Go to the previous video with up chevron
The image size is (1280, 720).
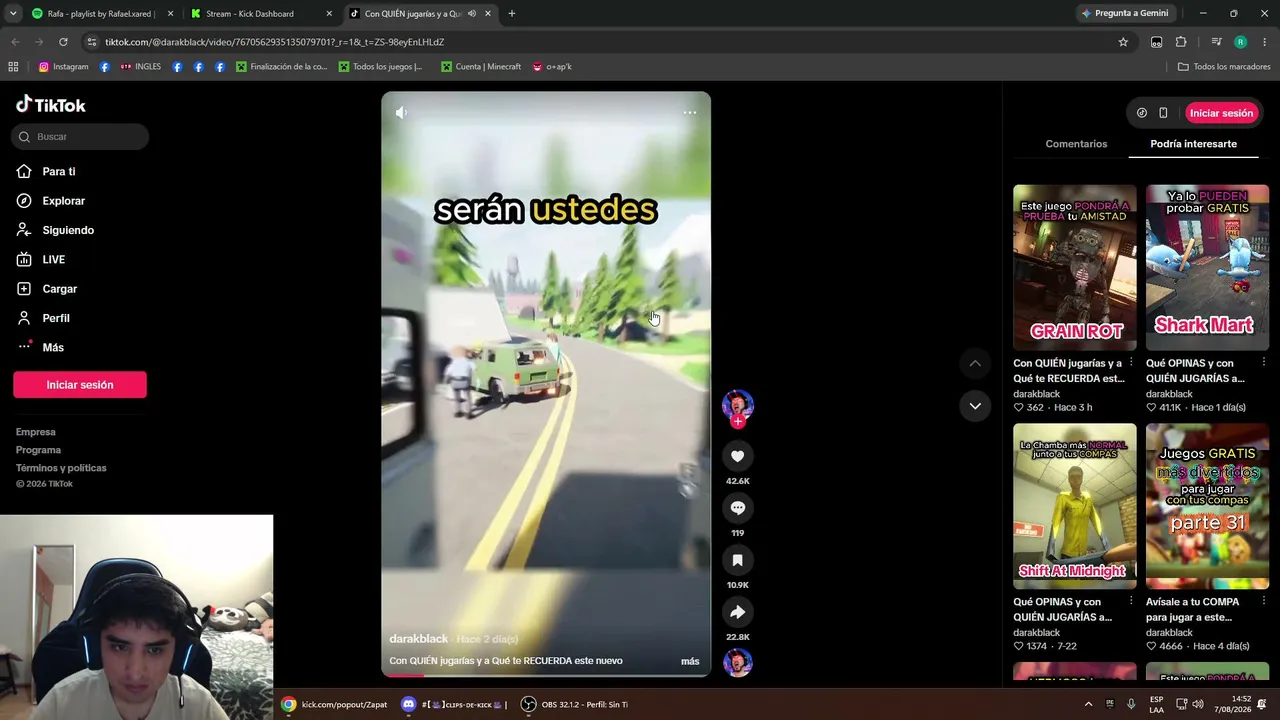click(x=975, y=363)
